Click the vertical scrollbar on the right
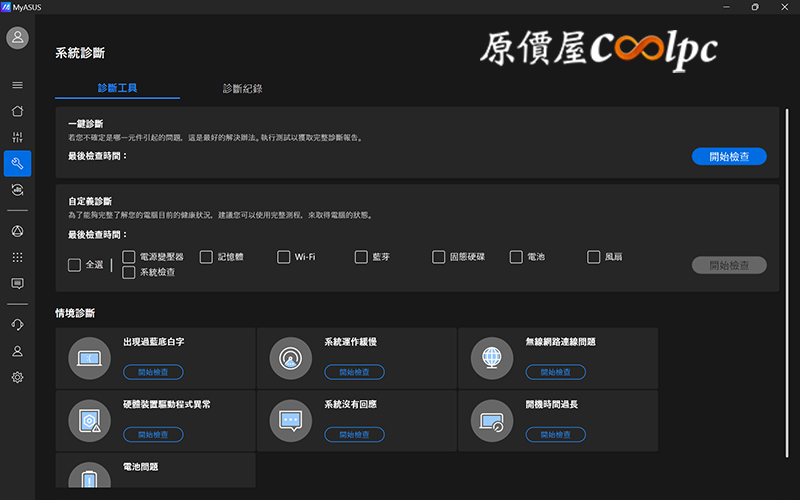The width and height of the screenshot is (800, 500). pos(787,283)
